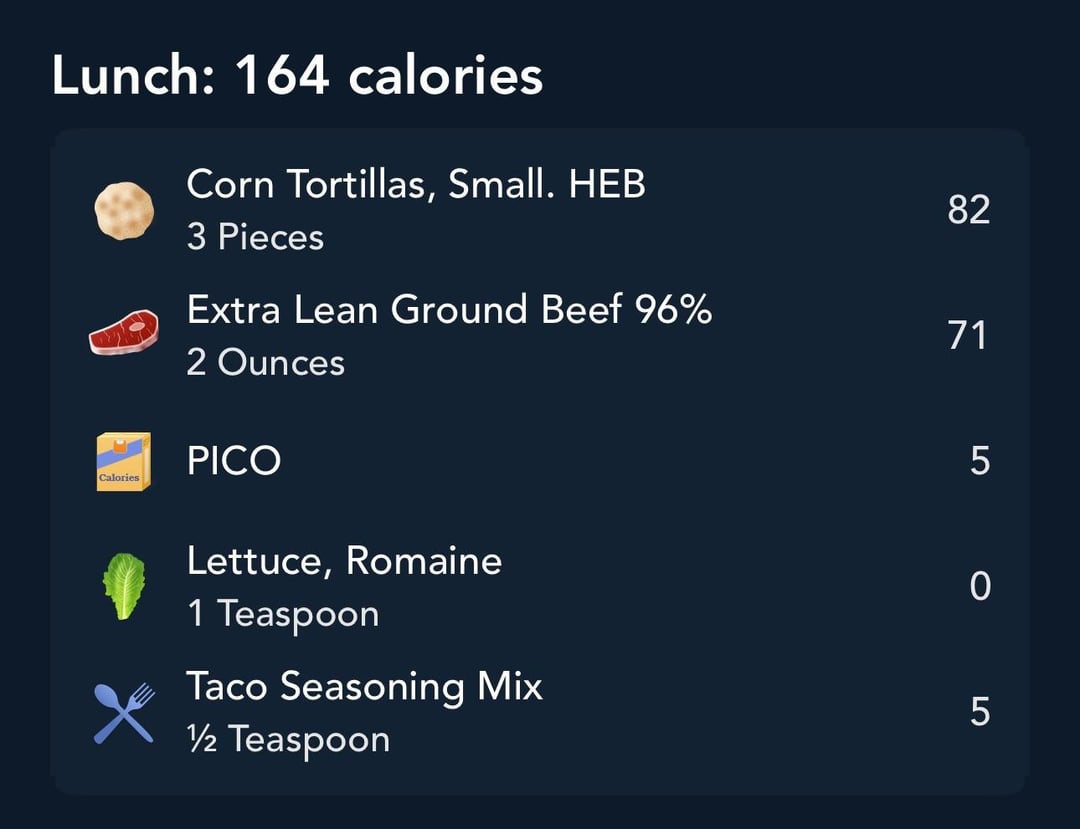Screen dimensions: 1080x829
Task: Click the 82 calorie value for tortillas
Action: [x=968, y=210]
